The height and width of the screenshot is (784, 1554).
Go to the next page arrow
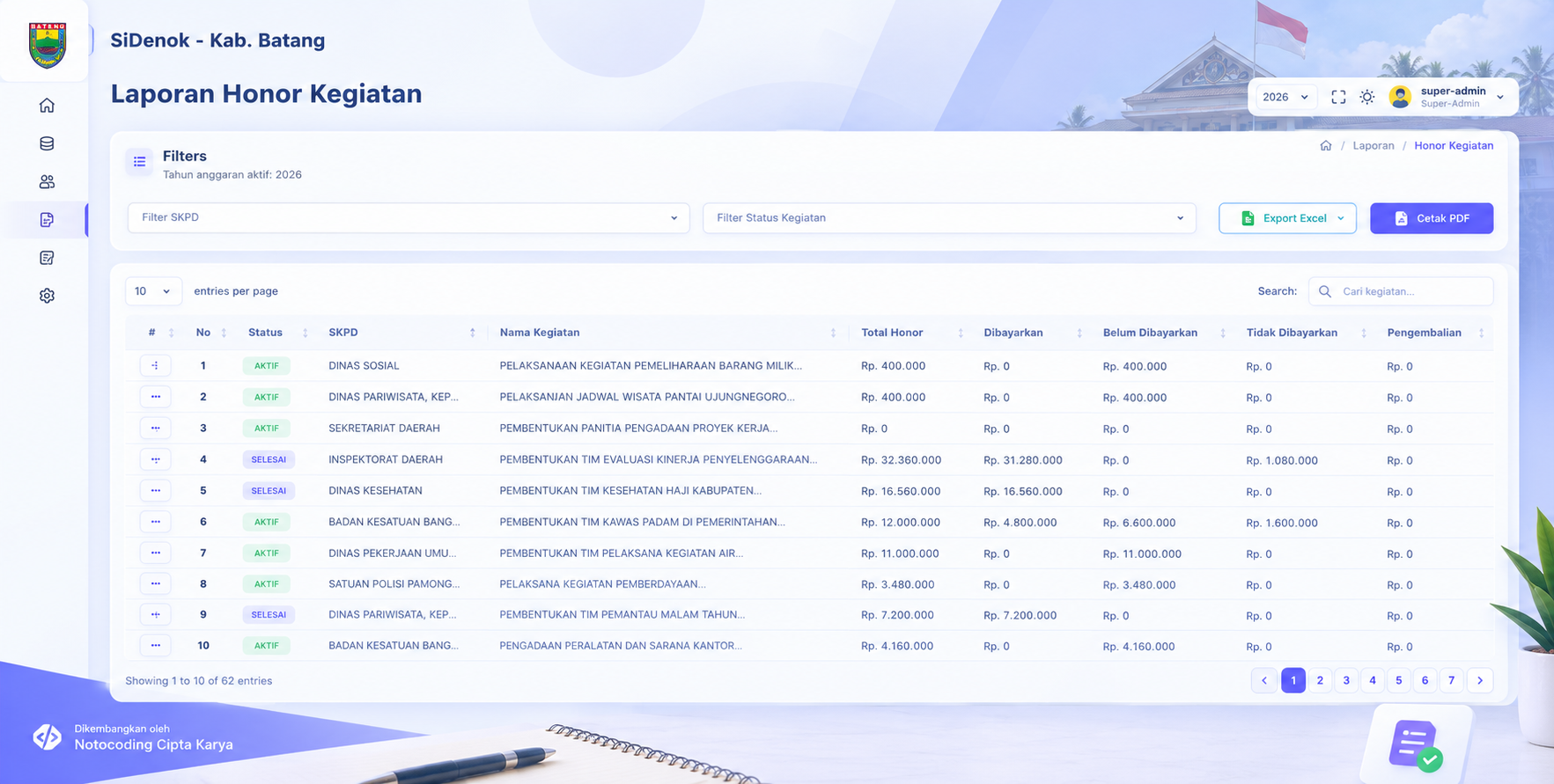tap(1480, 680)
